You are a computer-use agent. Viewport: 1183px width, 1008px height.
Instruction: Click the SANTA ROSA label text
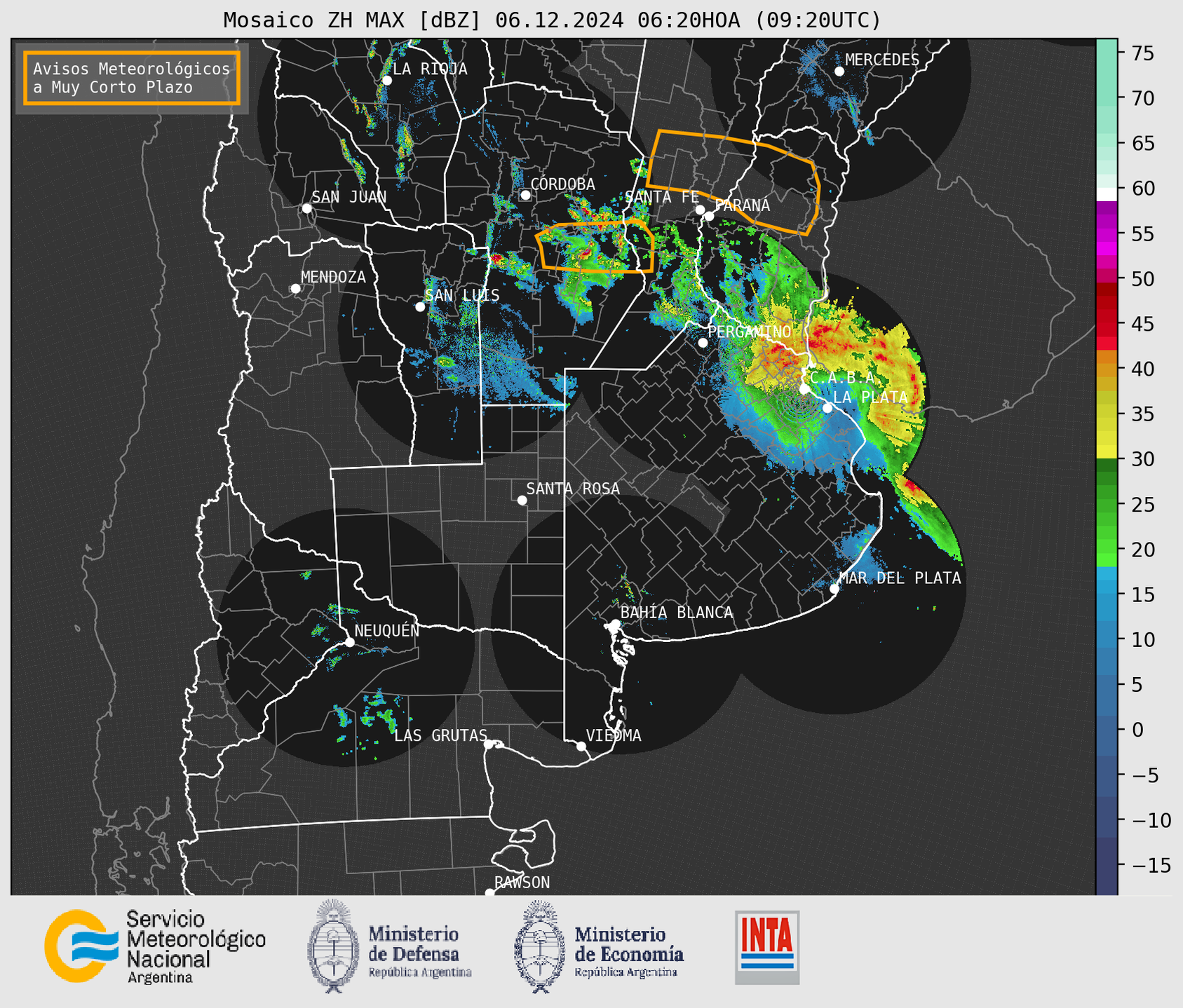click(x=573, y=489)
